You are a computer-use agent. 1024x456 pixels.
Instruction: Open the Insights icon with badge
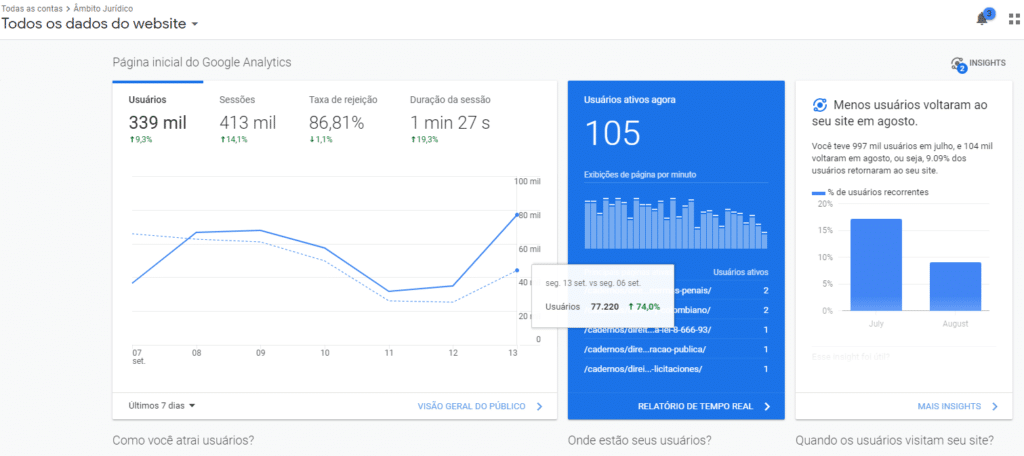tap(957, 64)
